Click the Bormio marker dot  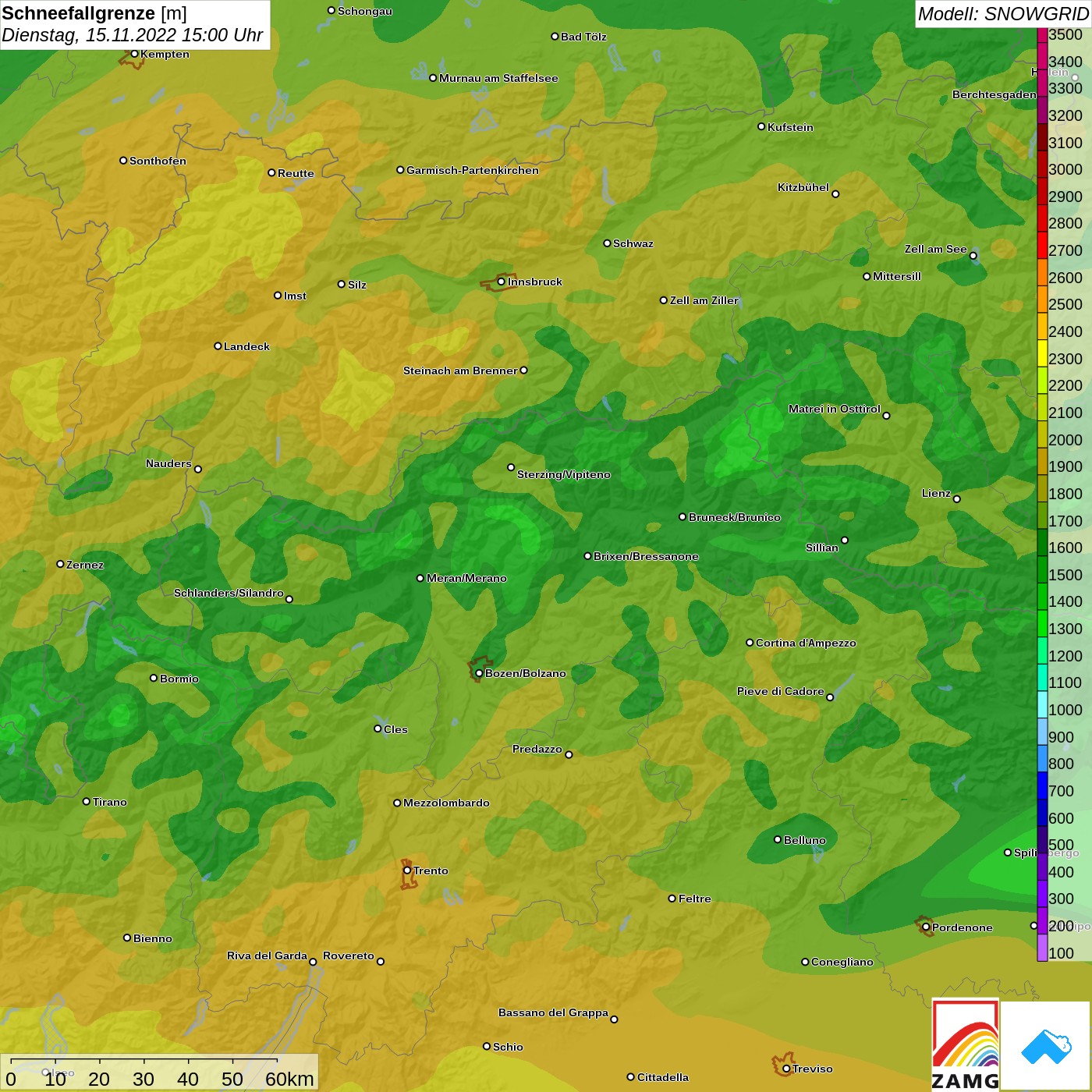154,678
